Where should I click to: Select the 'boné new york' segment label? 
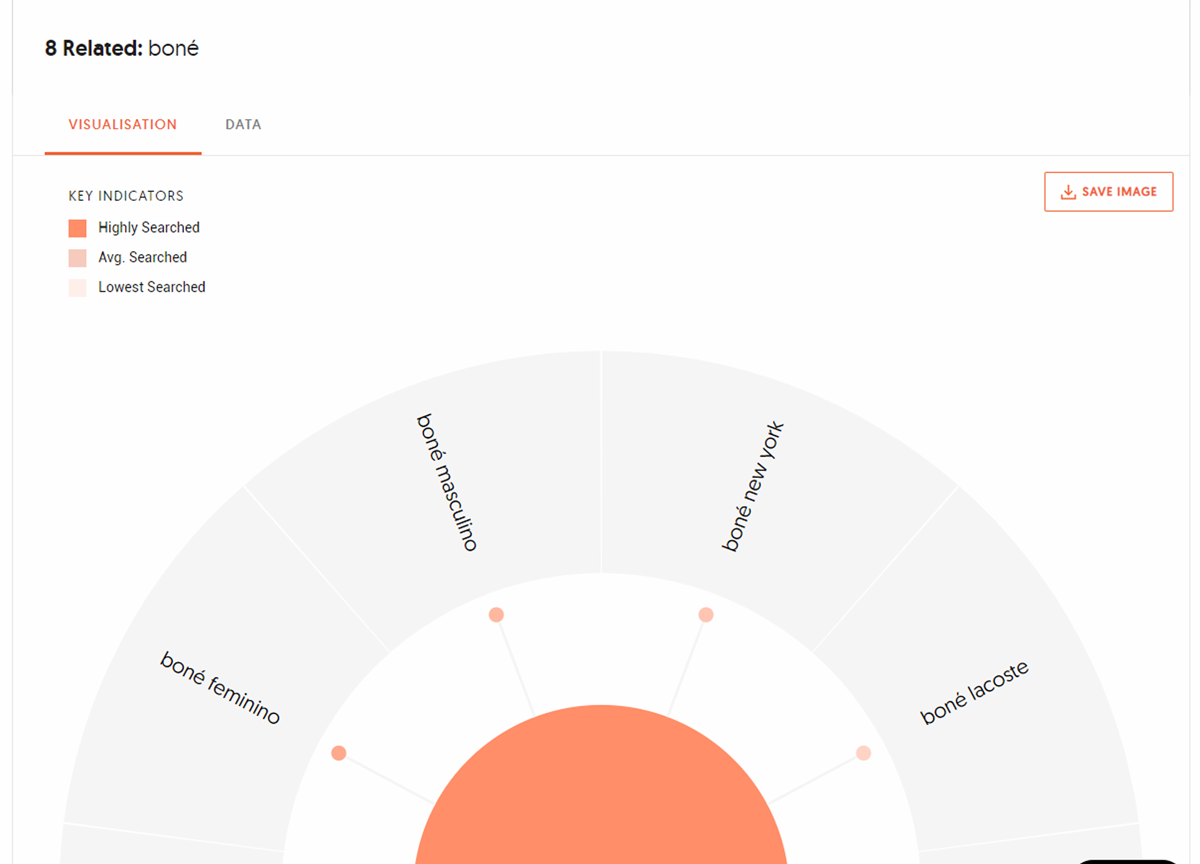click(754, 487)
